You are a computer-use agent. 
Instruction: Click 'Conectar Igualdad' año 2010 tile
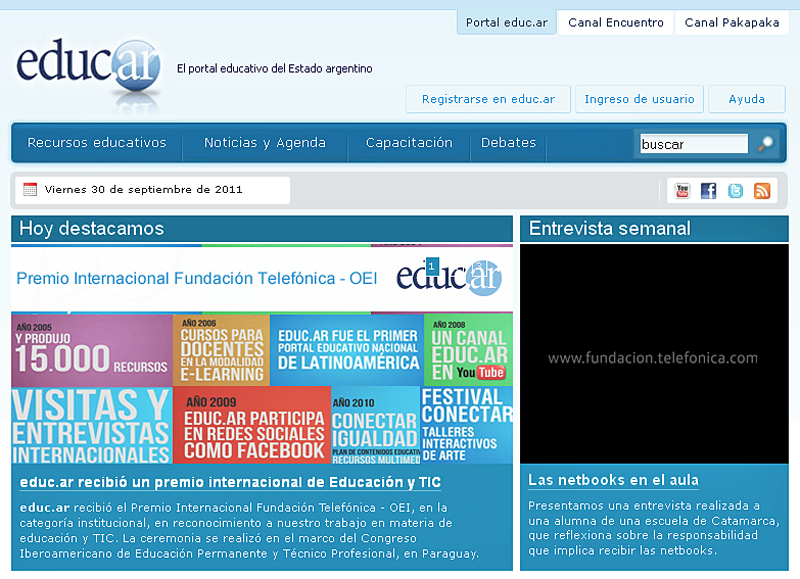click(x=376, y=425)
